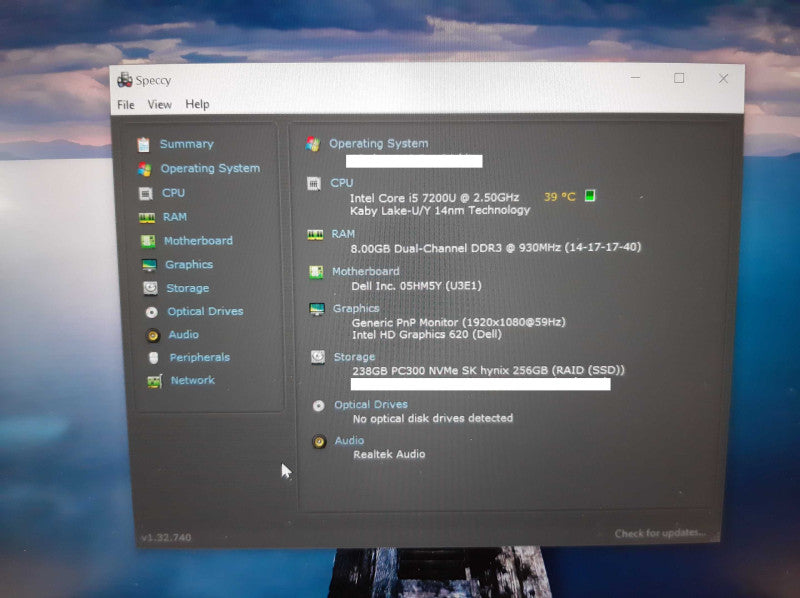Go to the CPU section in sidebar
The width and height of the screenshot is (800, 598).
tap(173, 193)
